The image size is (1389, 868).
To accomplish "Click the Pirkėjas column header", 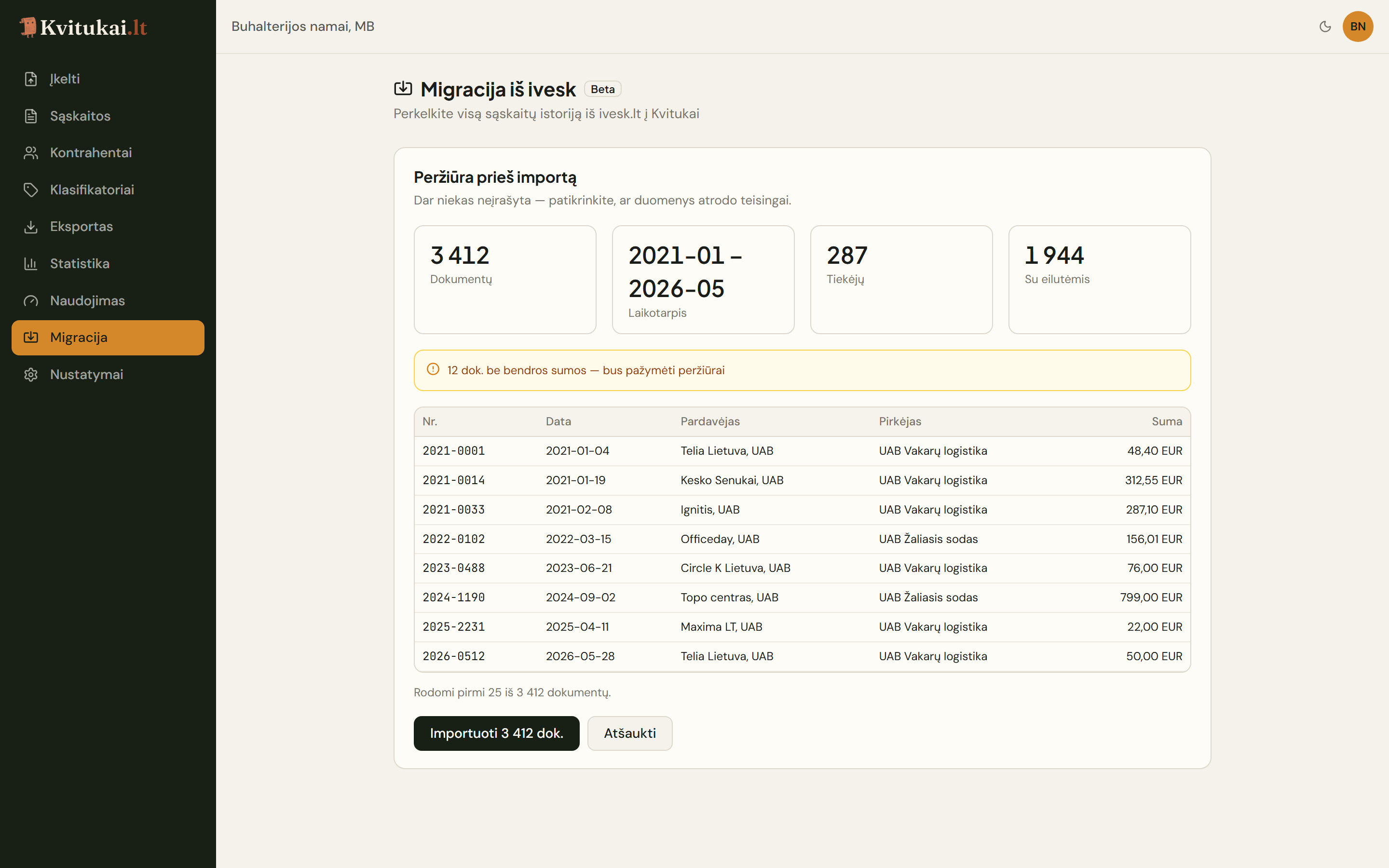I will [x=900, y=421].
